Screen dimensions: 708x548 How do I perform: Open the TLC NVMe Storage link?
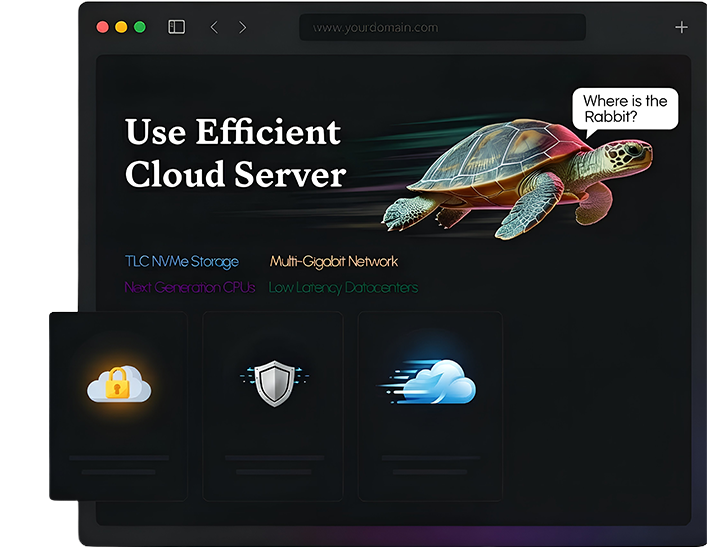click(181, 261)
